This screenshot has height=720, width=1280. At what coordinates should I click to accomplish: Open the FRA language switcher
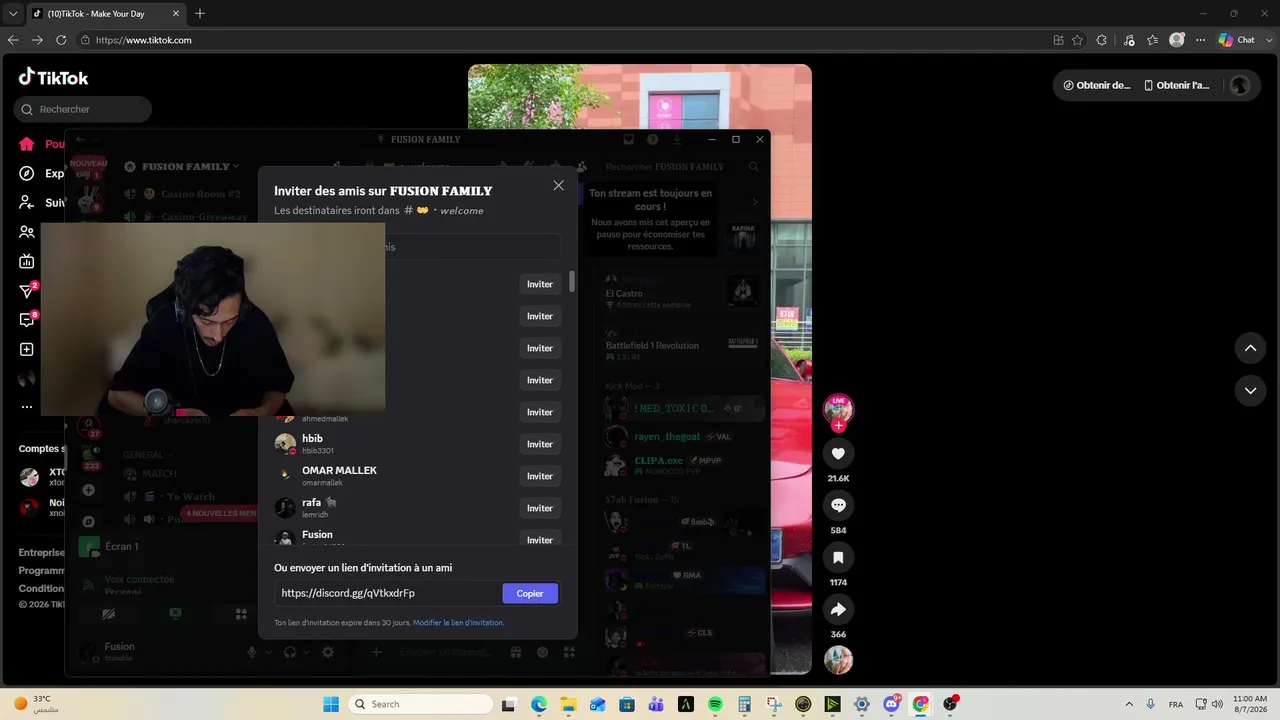point(1176,704)
